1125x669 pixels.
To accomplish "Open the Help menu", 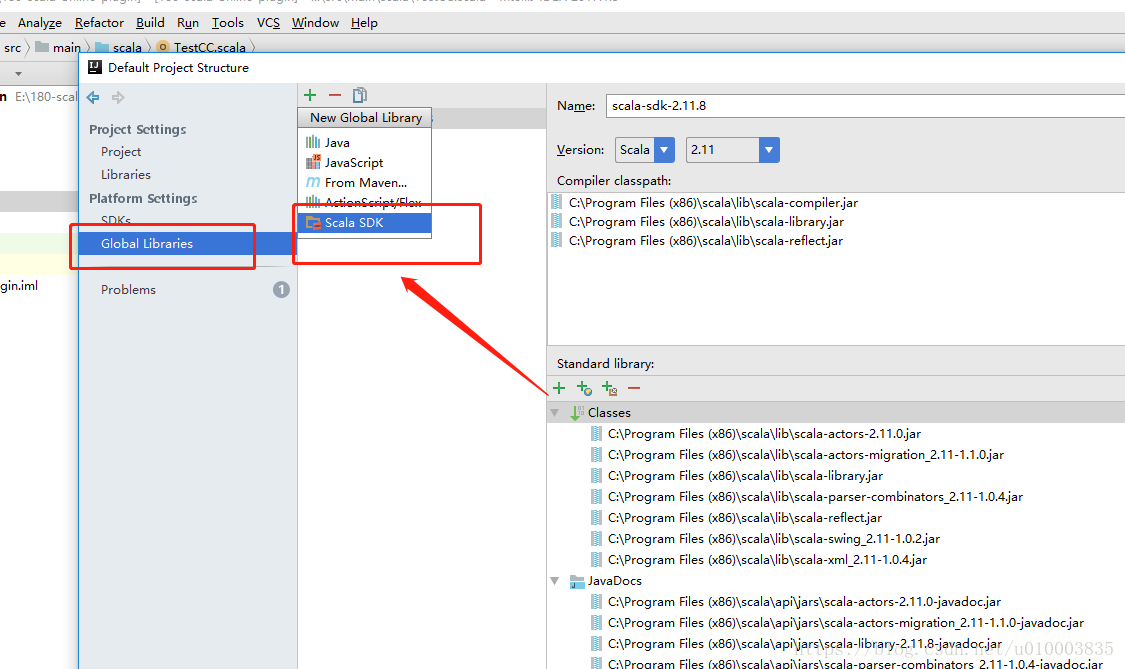I will coord(364,23).
